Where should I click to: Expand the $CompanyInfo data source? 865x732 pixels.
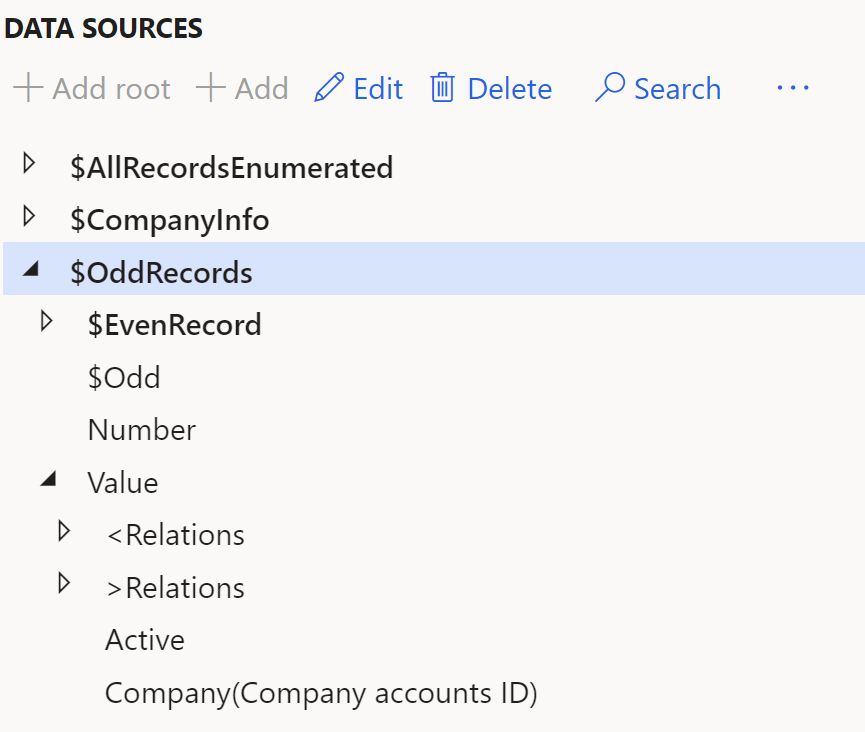point(28,215)
